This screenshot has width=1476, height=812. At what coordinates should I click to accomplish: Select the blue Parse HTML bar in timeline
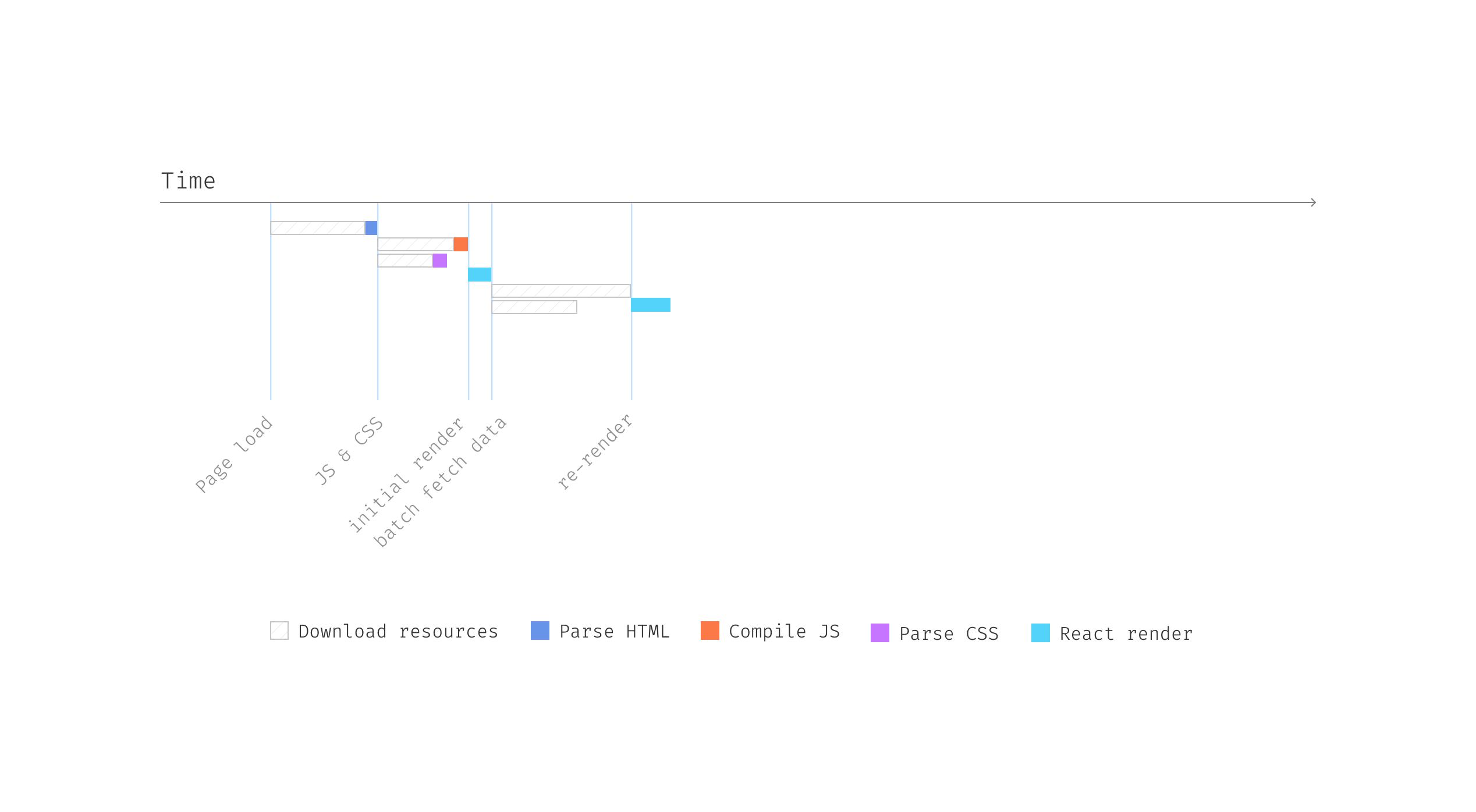click(371, 228)
